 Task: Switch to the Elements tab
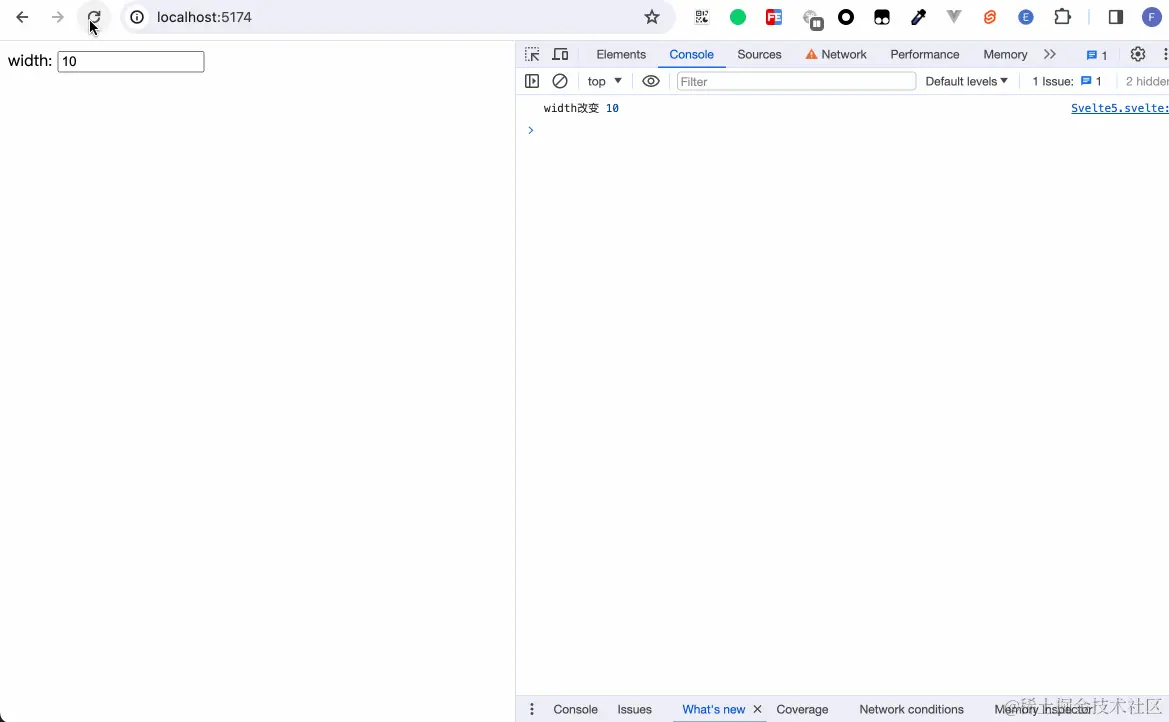(x=621, y=54)
